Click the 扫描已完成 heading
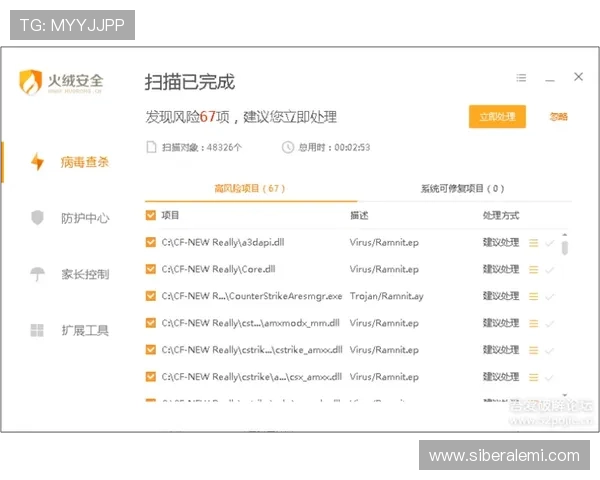This screenshot has height=480, width=600. pyautogui.click(x=189, y=82)
